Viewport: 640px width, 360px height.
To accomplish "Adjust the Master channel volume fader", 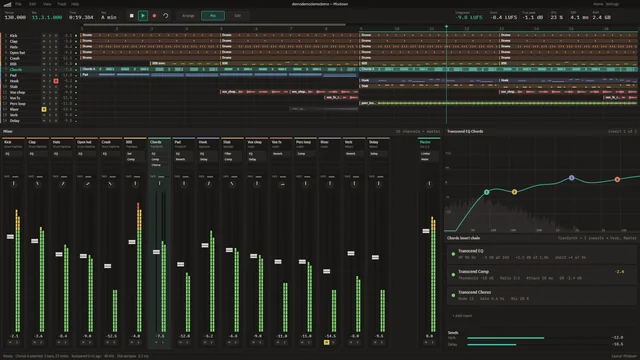I will (426, 231).
